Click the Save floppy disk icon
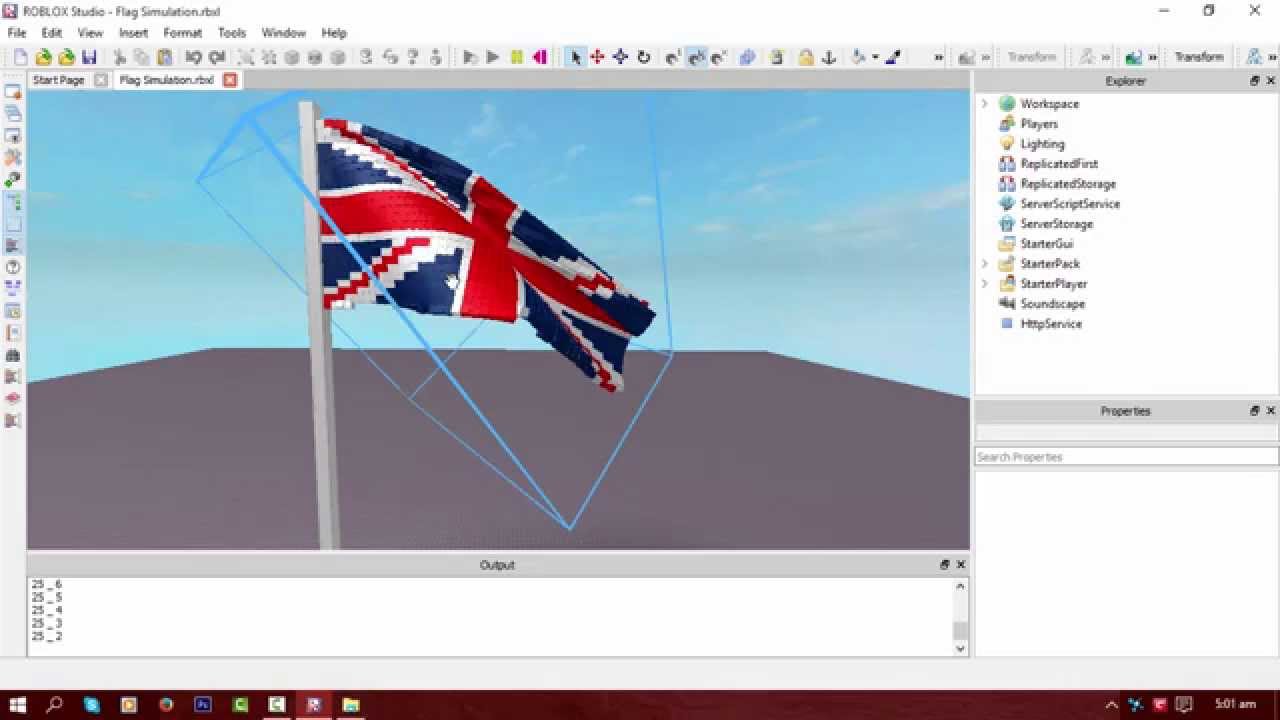This screenshot has width=1280, height=720. click(x=89, y=57)
